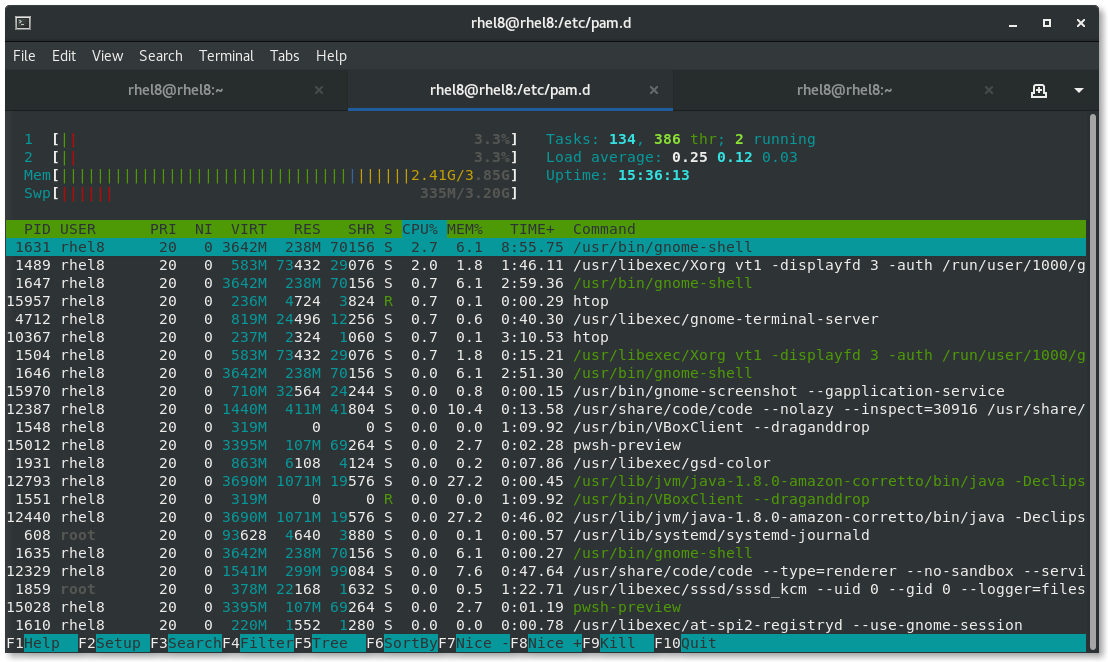Switch to the third rhel8@rhel8:~ tab
Screen dimensions: 1108x662
(x=844, y=90)
